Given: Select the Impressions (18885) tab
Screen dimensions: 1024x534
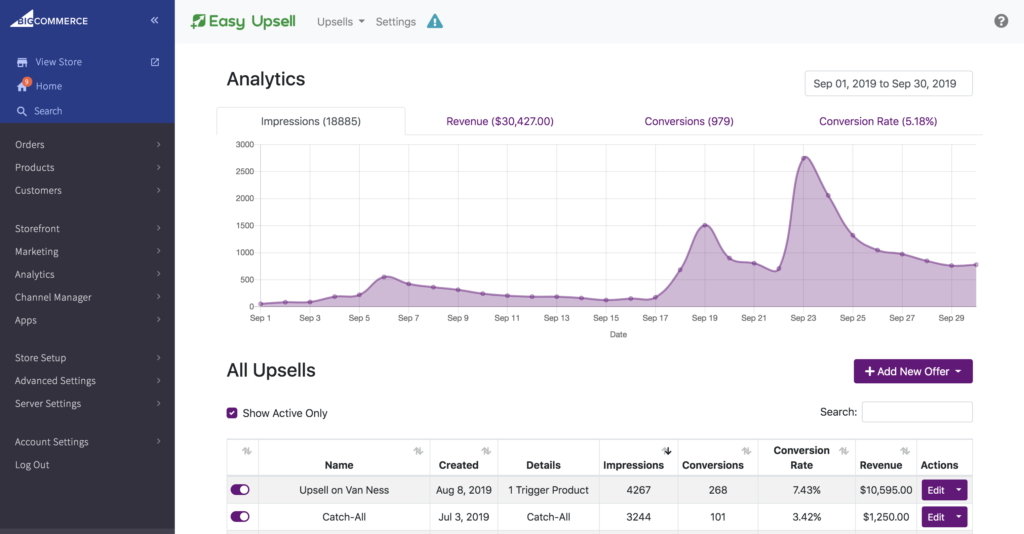Looking at the screenshot, I should click(311, 121).
